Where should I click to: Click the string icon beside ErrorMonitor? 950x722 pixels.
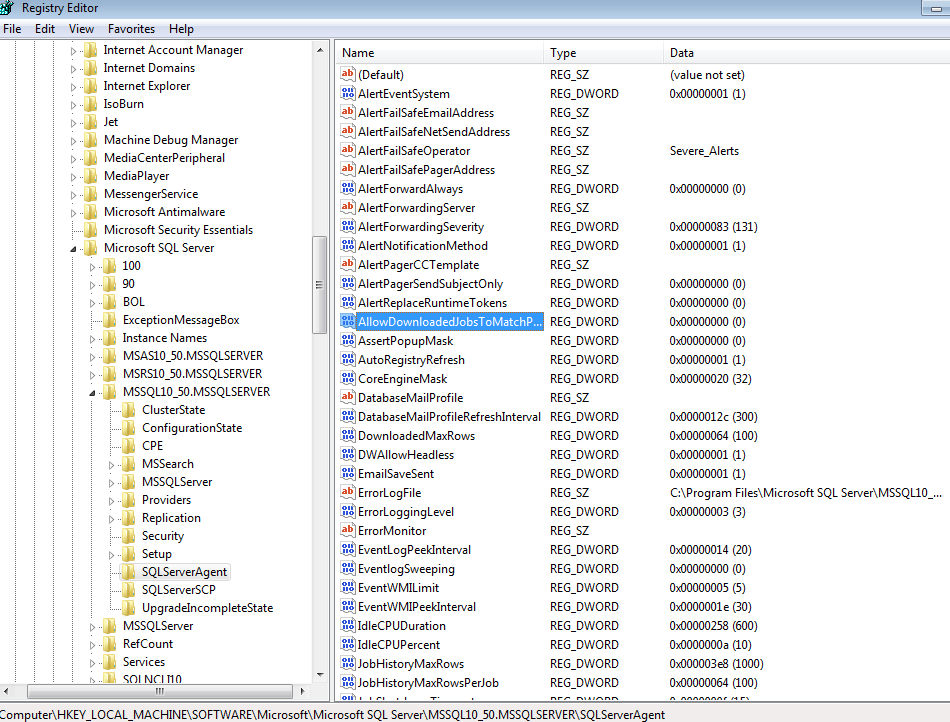coord(348,531)
